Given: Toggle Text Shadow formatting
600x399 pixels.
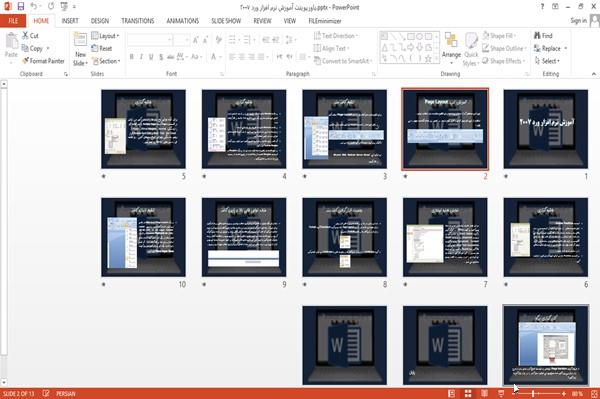Looking at the screenshot, I should 161,57.
